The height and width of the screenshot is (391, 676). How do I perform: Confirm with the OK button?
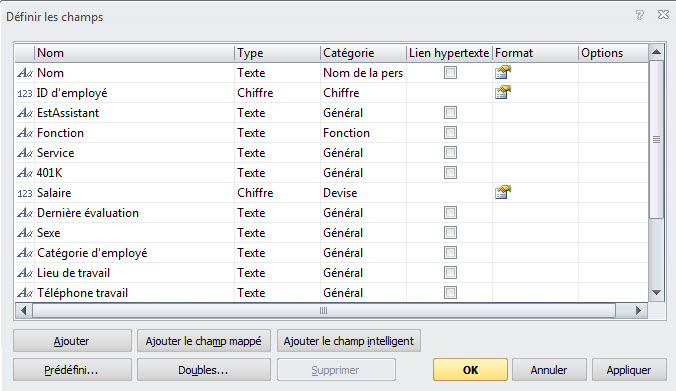tap(470, 370)
